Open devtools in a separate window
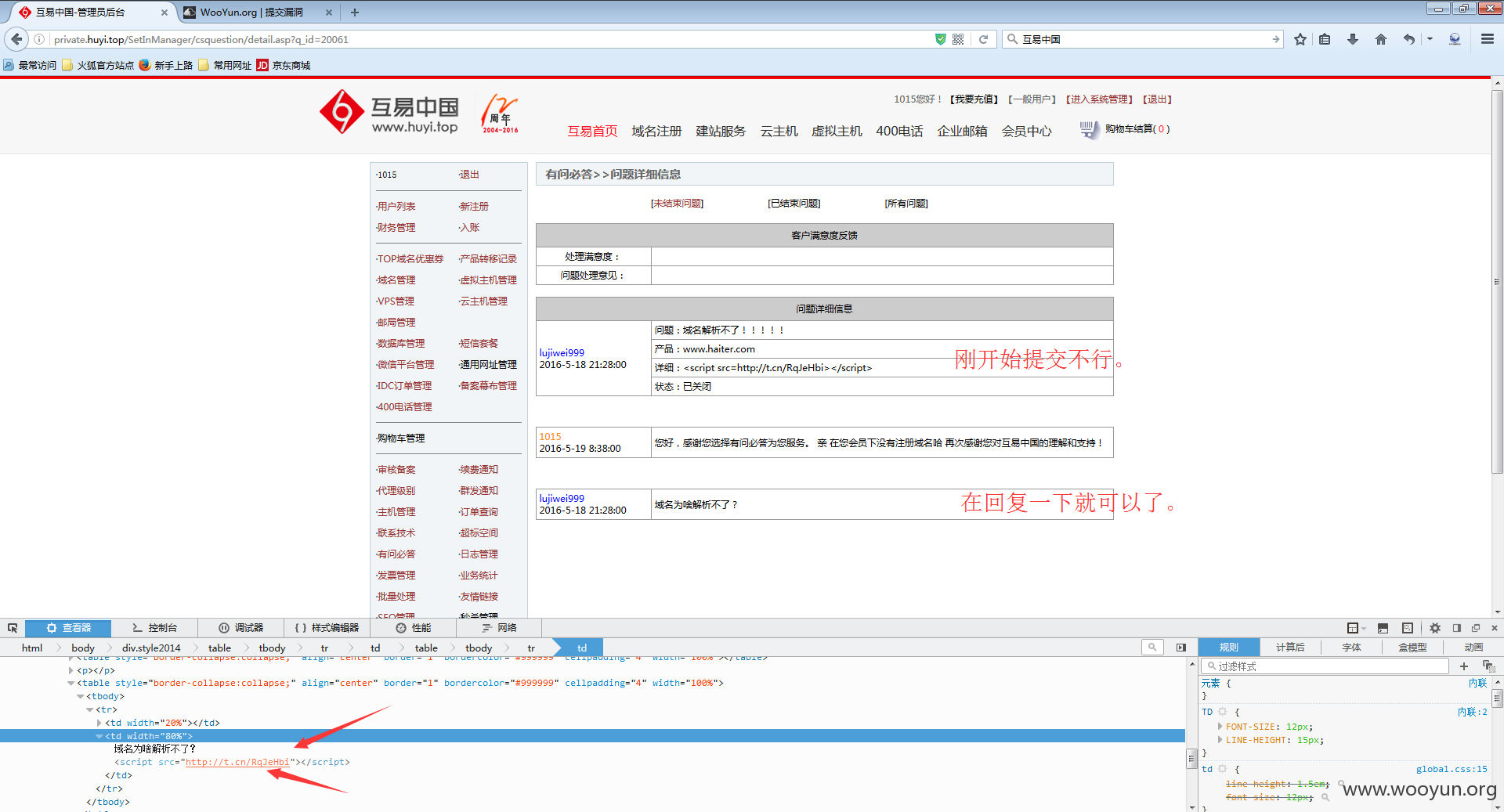This screenshot has height=812, width=1504. coord(1476,628)
